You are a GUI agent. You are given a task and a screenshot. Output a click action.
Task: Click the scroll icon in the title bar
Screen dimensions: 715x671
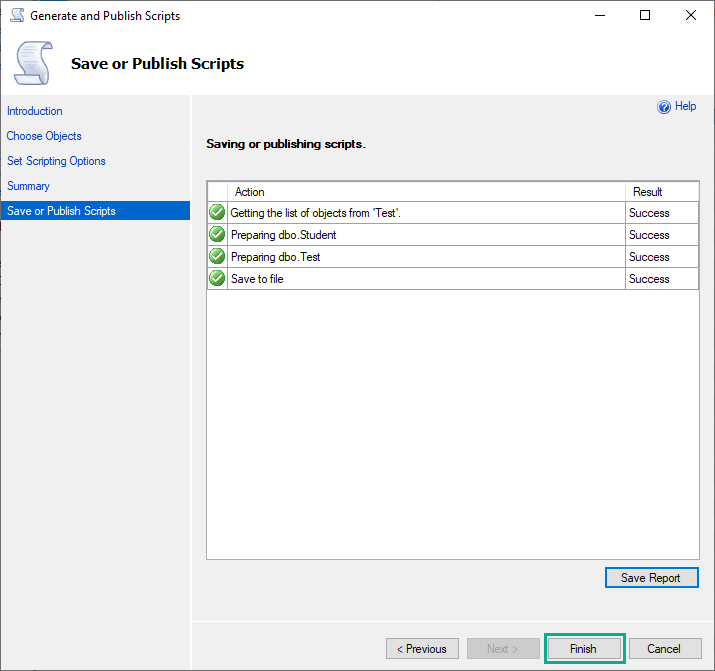[17, 16]
